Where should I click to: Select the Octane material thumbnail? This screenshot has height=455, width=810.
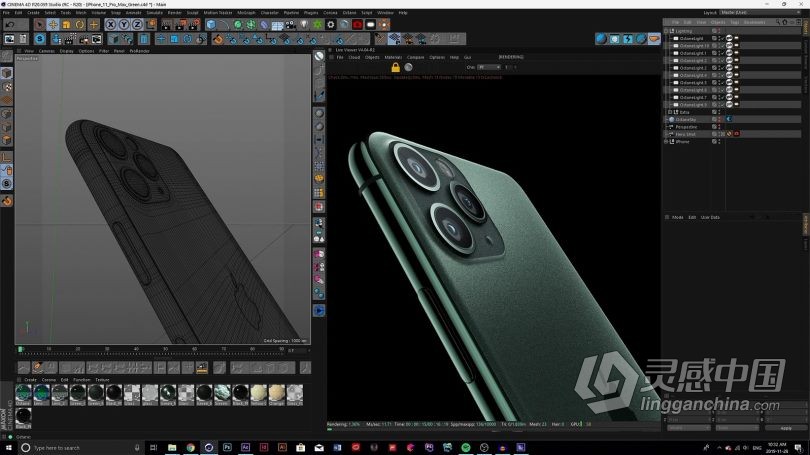23,395
